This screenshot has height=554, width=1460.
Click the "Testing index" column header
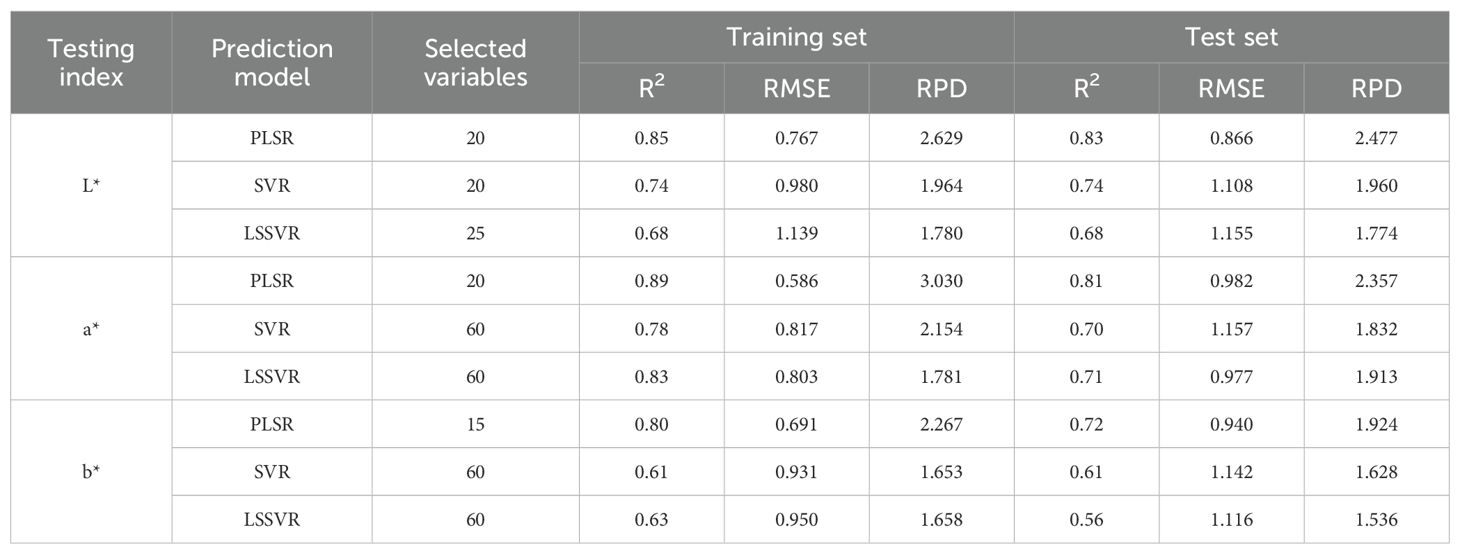coord(90,62)
